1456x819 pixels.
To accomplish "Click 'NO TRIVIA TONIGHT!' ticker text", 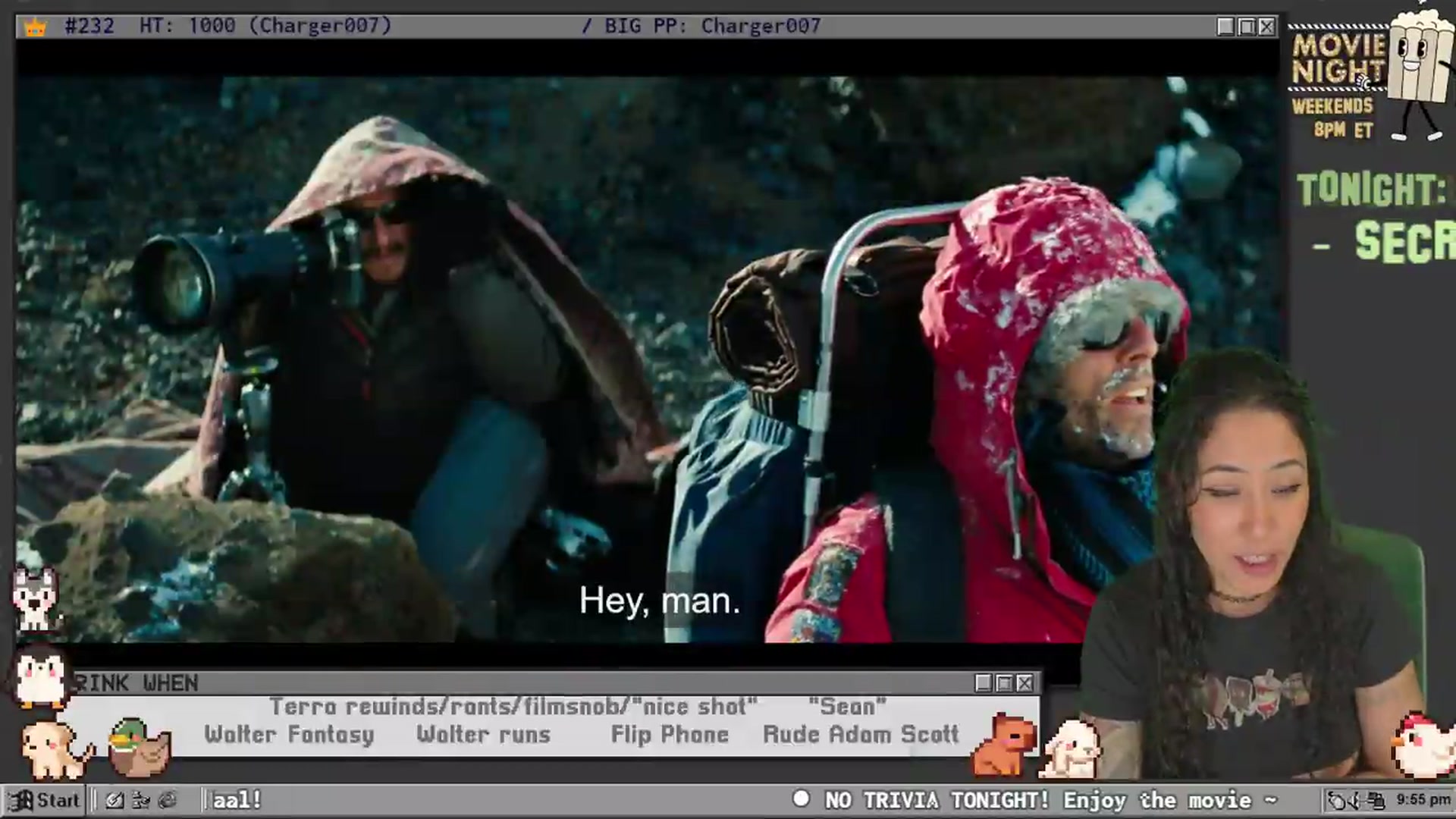I will [937, 800].
